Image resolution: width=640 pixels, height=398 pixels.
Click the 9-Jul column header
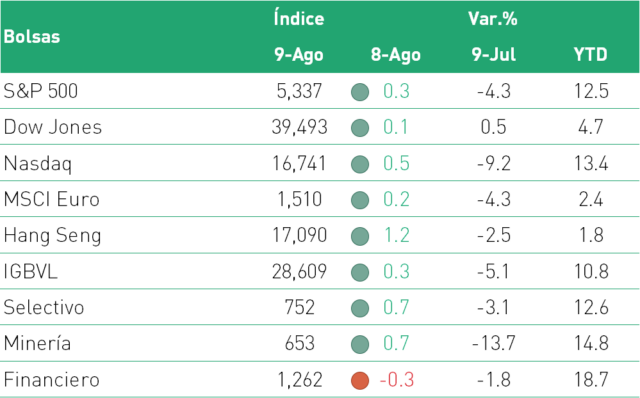(493, 54)
